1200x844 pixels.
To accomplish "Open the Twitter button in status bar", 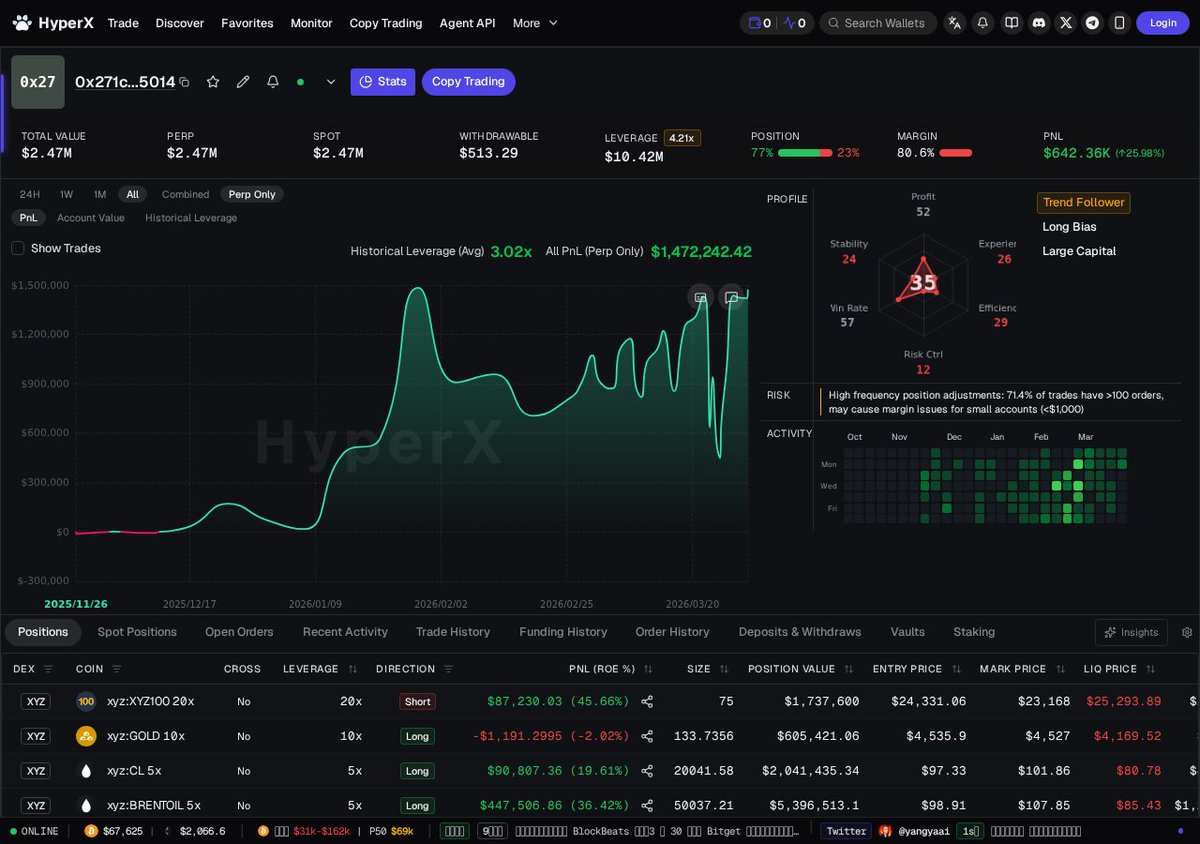I will coord(847,831).
